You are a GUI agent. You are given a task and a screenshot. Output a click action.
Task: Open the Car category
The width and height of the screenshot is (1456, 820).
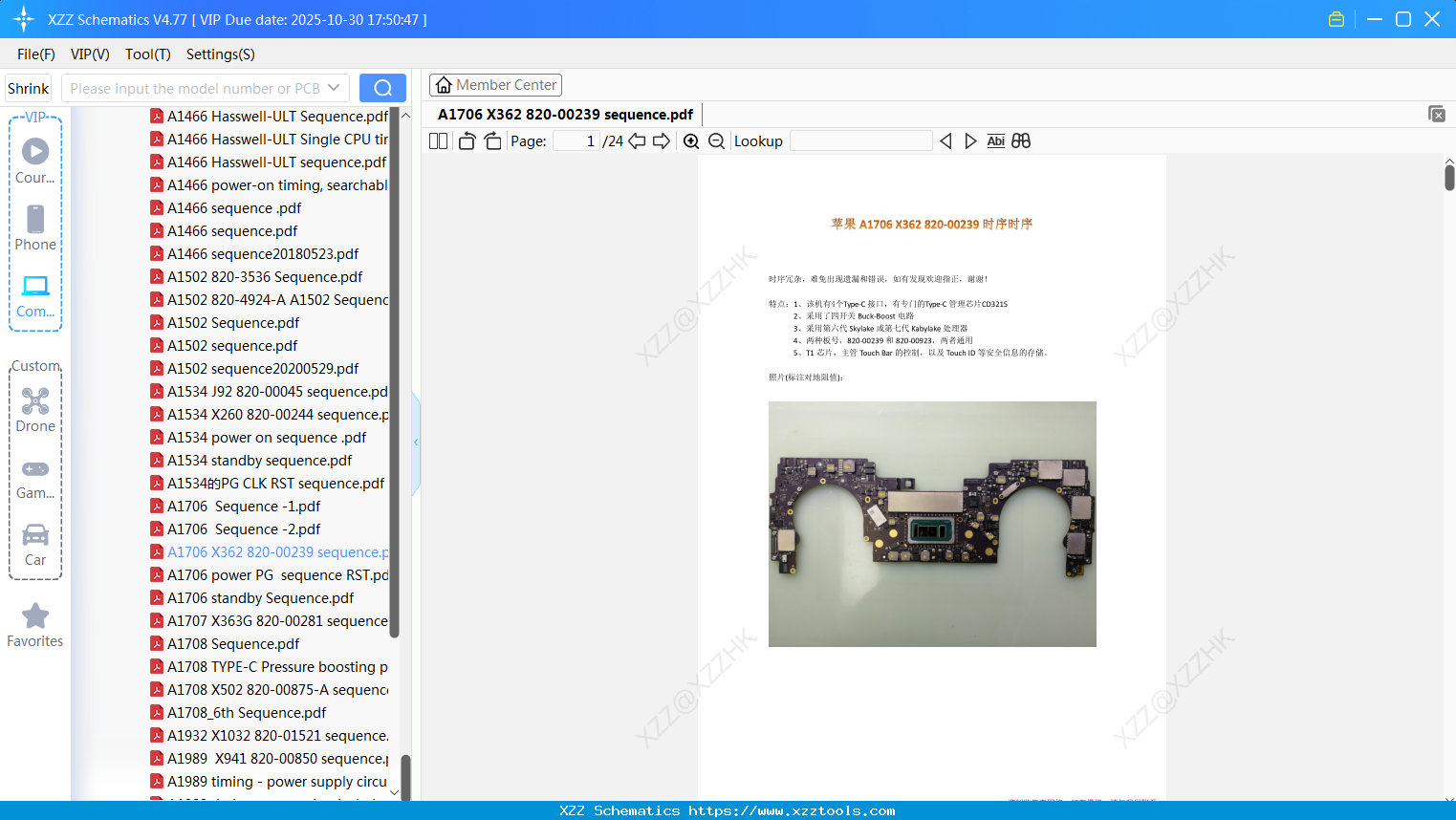35,545
